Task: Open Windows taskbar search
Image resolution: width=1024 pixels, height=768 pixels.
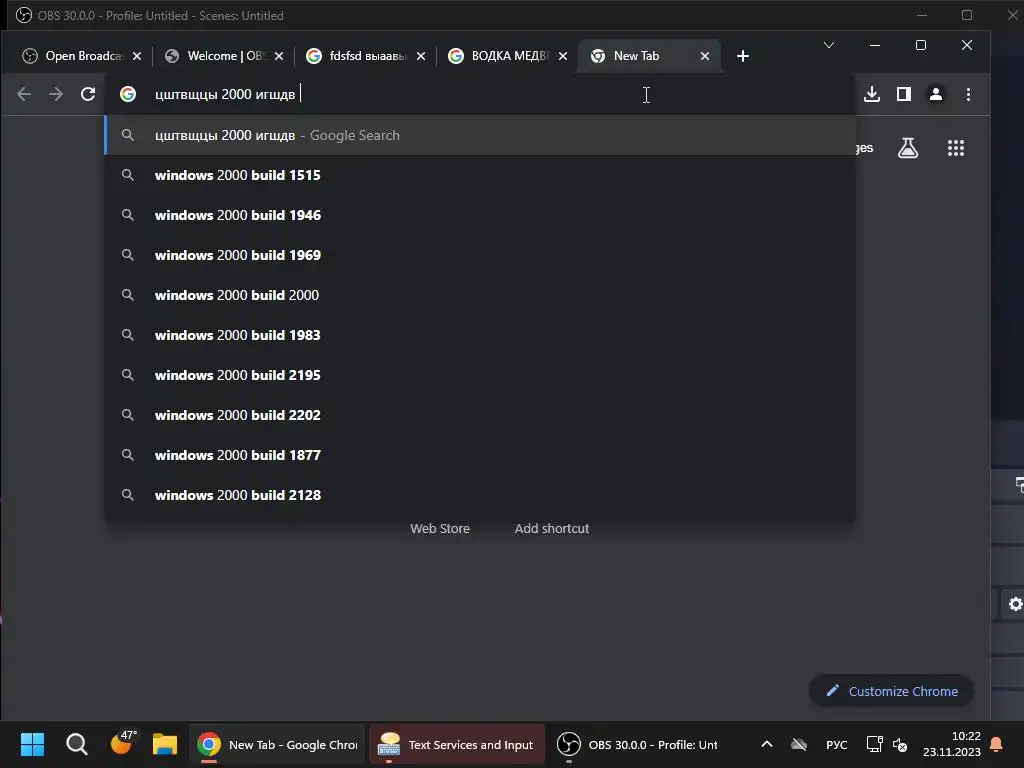Action: [x=76, y=744]
